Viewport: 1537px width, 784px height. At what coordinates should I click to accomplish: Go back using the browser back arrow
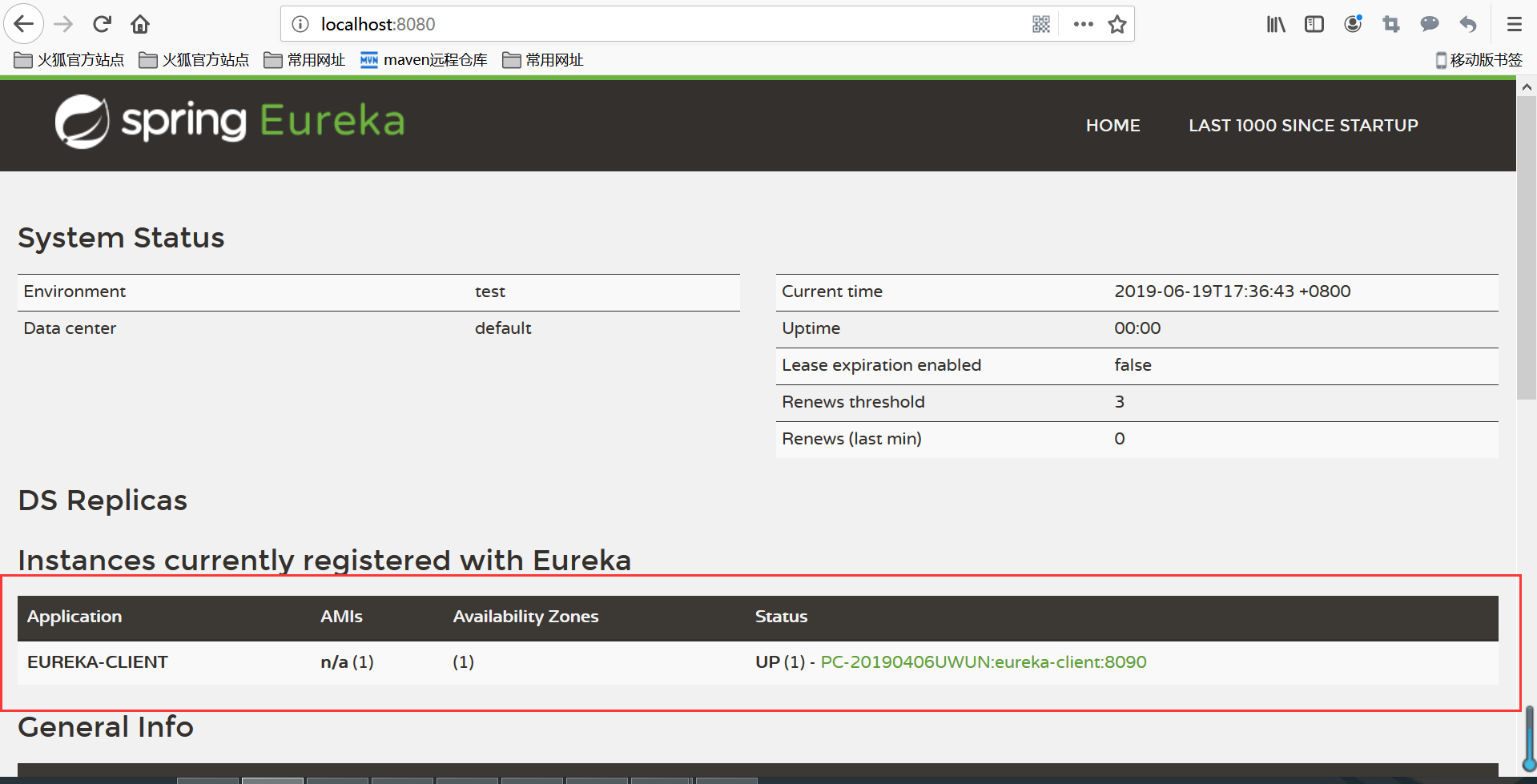point(24,24)
